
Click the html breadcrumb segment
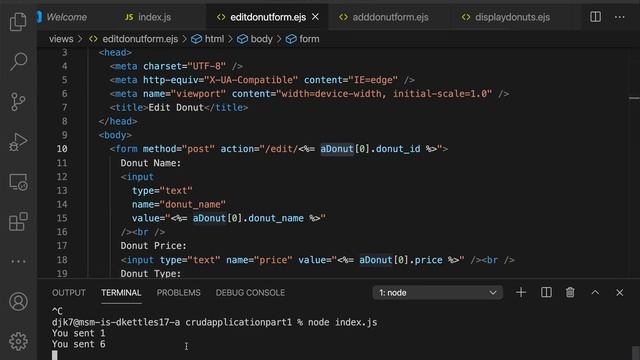(x=214, y=39)
